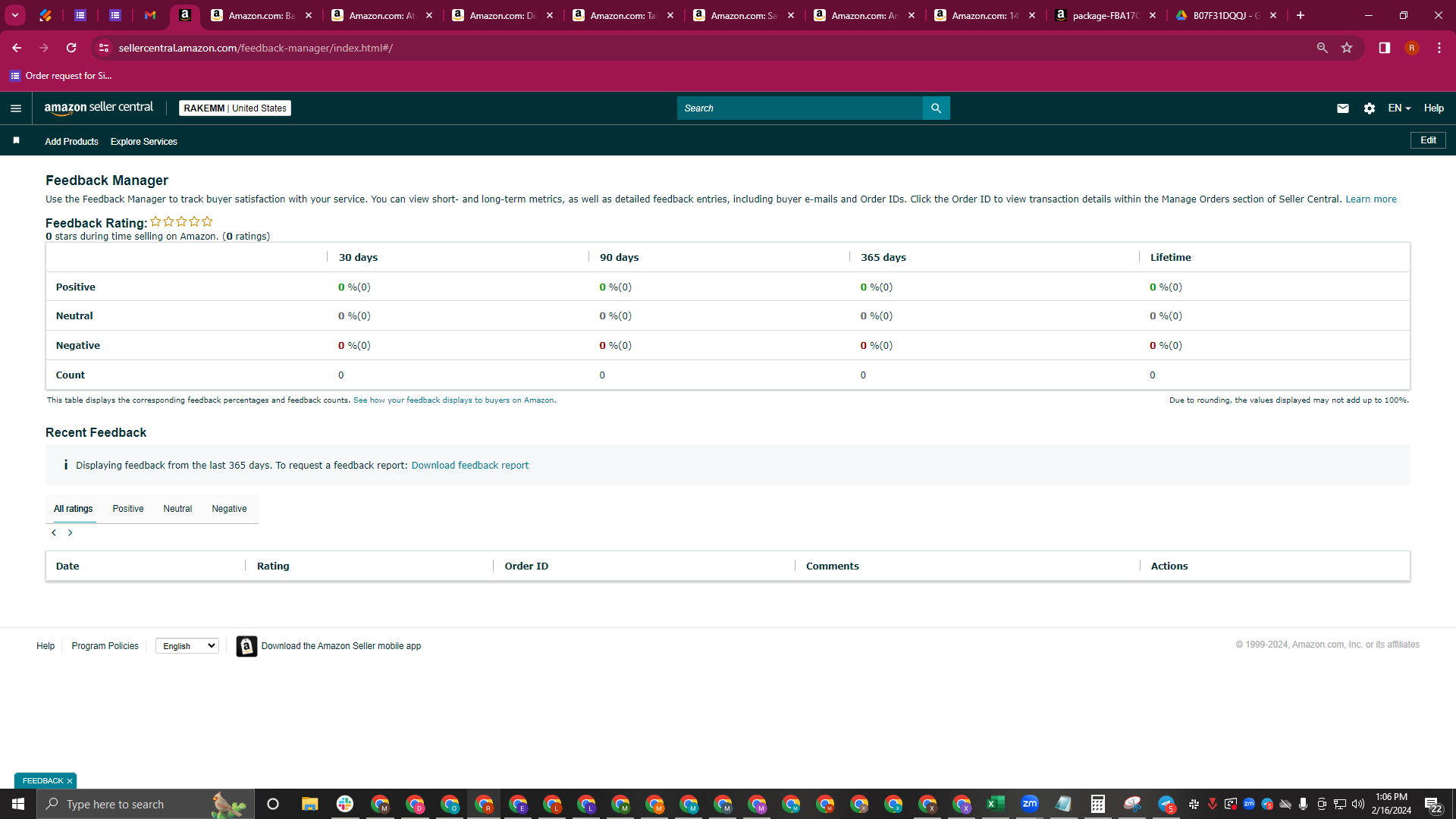The image size is (1456, 819).
Task: Select the Negative feedback tab
Action: (x=229, y=509)
